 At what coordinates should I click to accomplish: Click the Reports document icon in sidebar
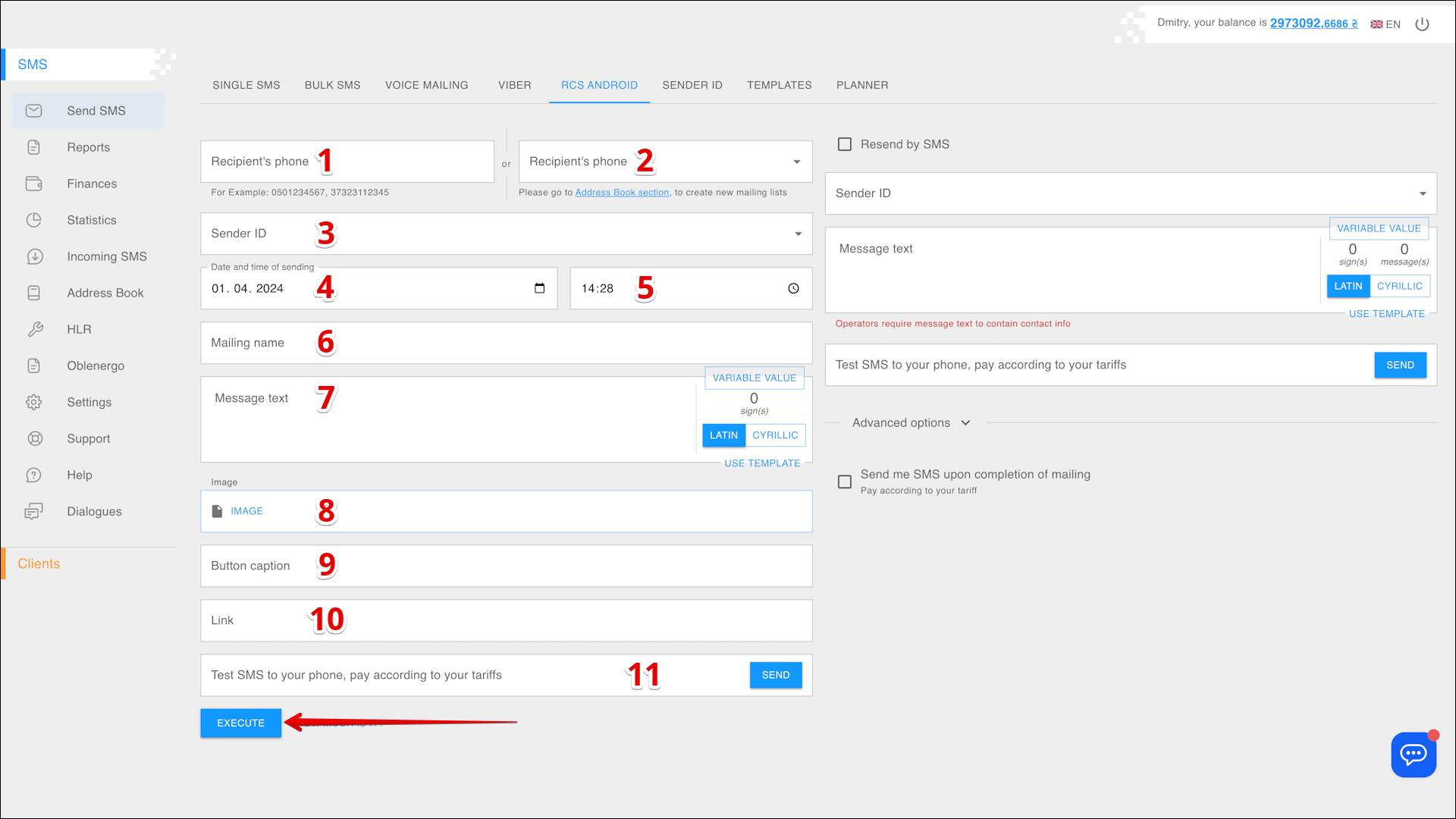point(34,147)
